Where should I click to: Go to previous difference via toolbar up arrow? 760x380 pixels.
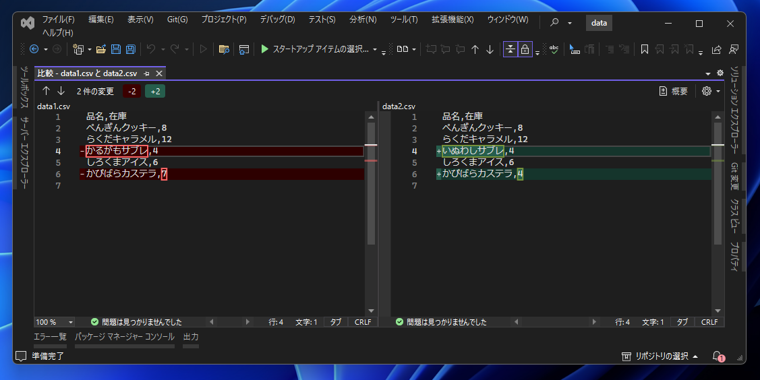[475, 49]
